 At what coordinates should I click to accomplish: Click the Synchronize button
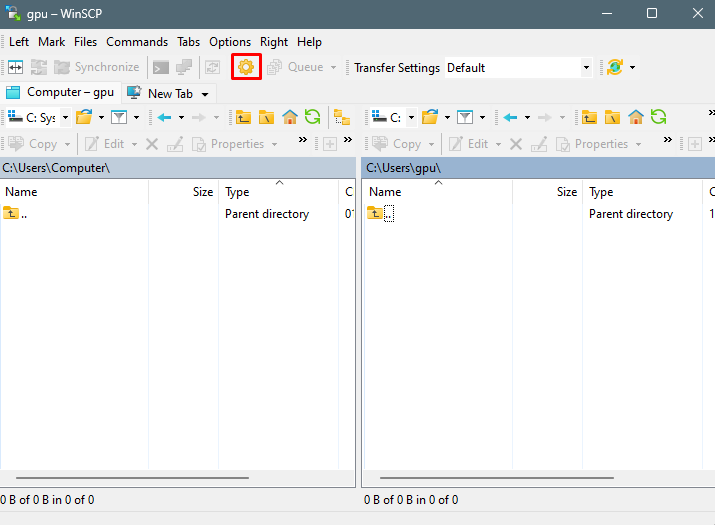(x=96, y=67)
